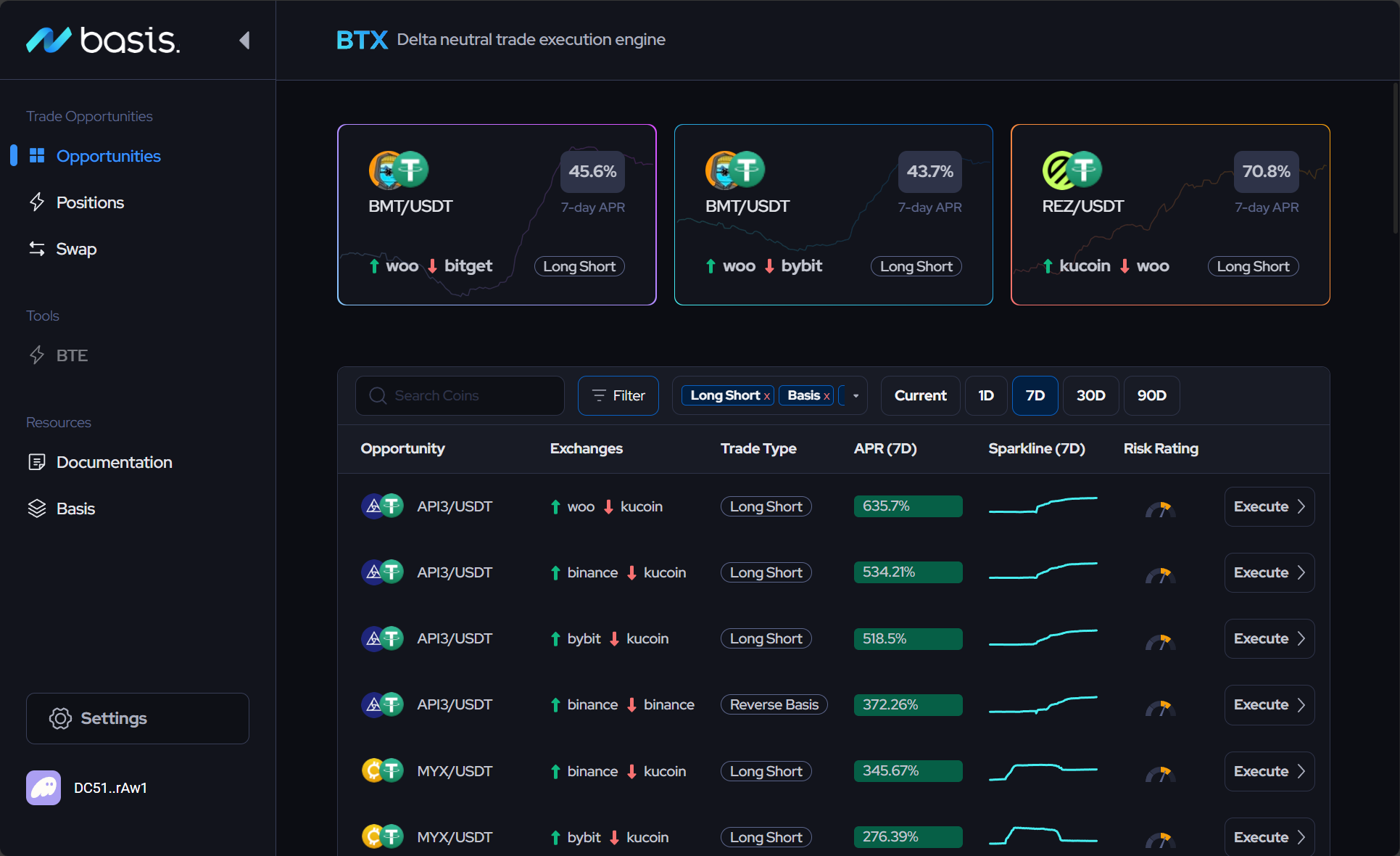This screenshot has width=1400, height=856.
Task: Click the Settings gear icon
Action: (x=60, y=718)
